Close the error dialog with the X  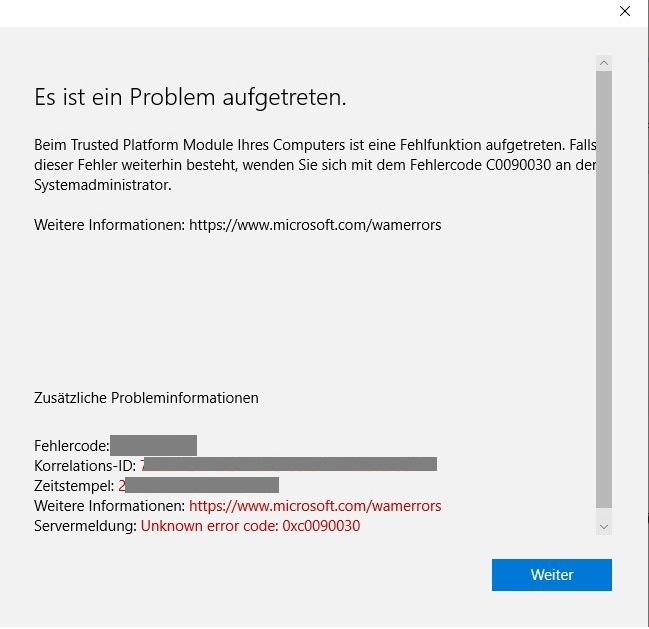pyautogui.click(x=625, y=11)
